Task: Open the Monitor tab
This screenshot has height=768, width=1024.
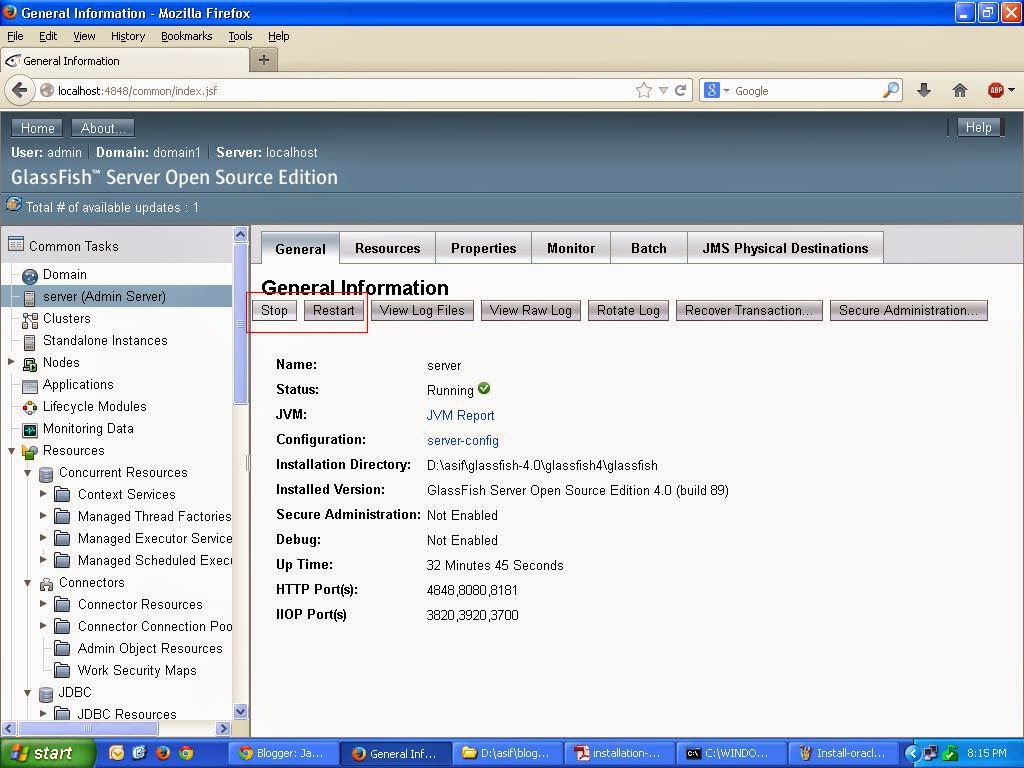Action: pyautogui.click(x=571, y=248)
